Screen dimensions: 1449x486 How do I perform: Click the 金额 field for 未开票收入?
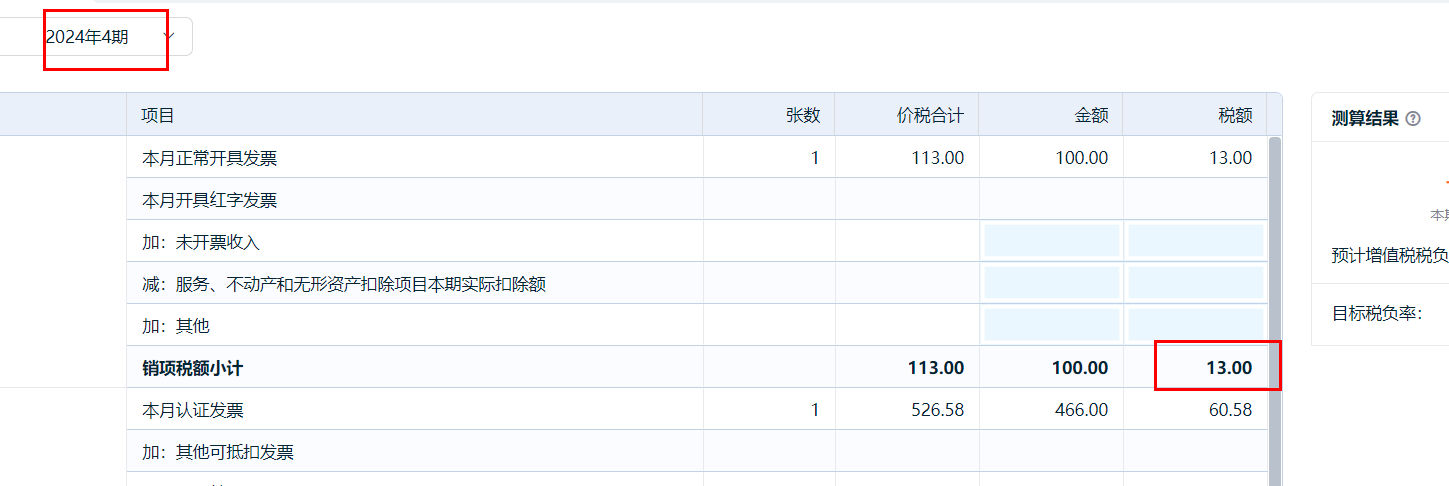(x=1051, y=241)
